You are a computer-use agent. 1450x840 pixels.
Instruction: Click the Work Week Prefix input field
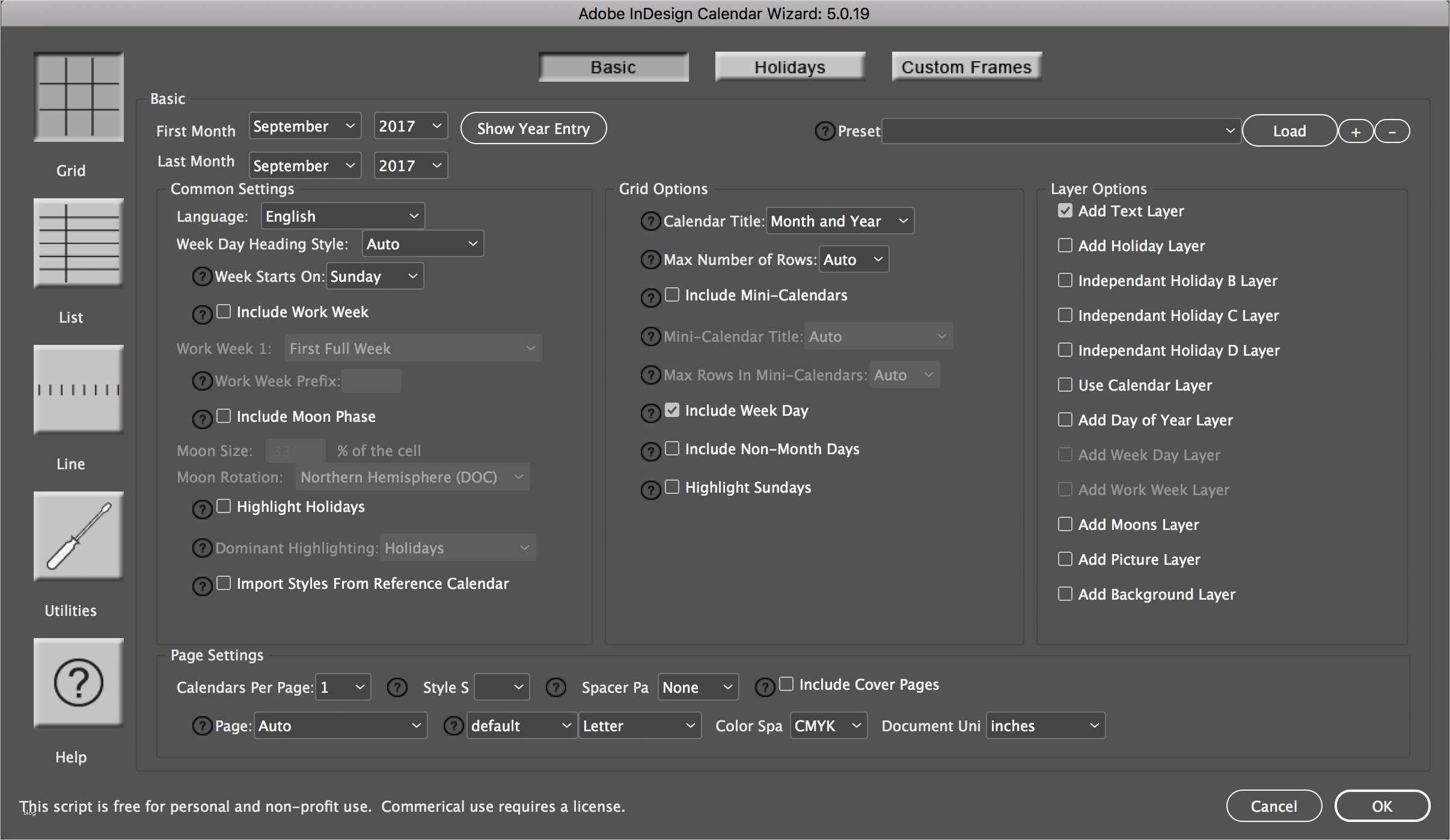point(370,380)
